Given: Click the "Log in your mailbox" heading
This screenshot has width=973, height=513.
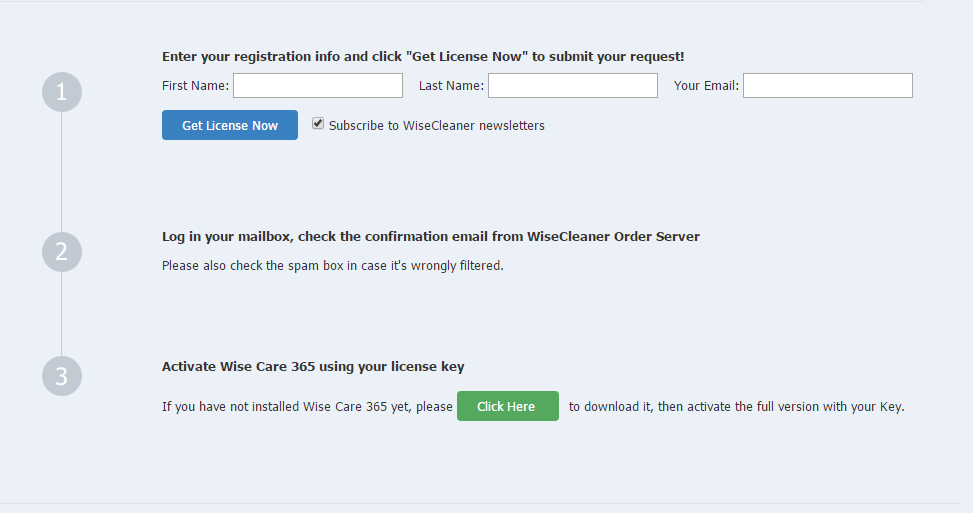Looking at the screenshot, I should [430, 237].
